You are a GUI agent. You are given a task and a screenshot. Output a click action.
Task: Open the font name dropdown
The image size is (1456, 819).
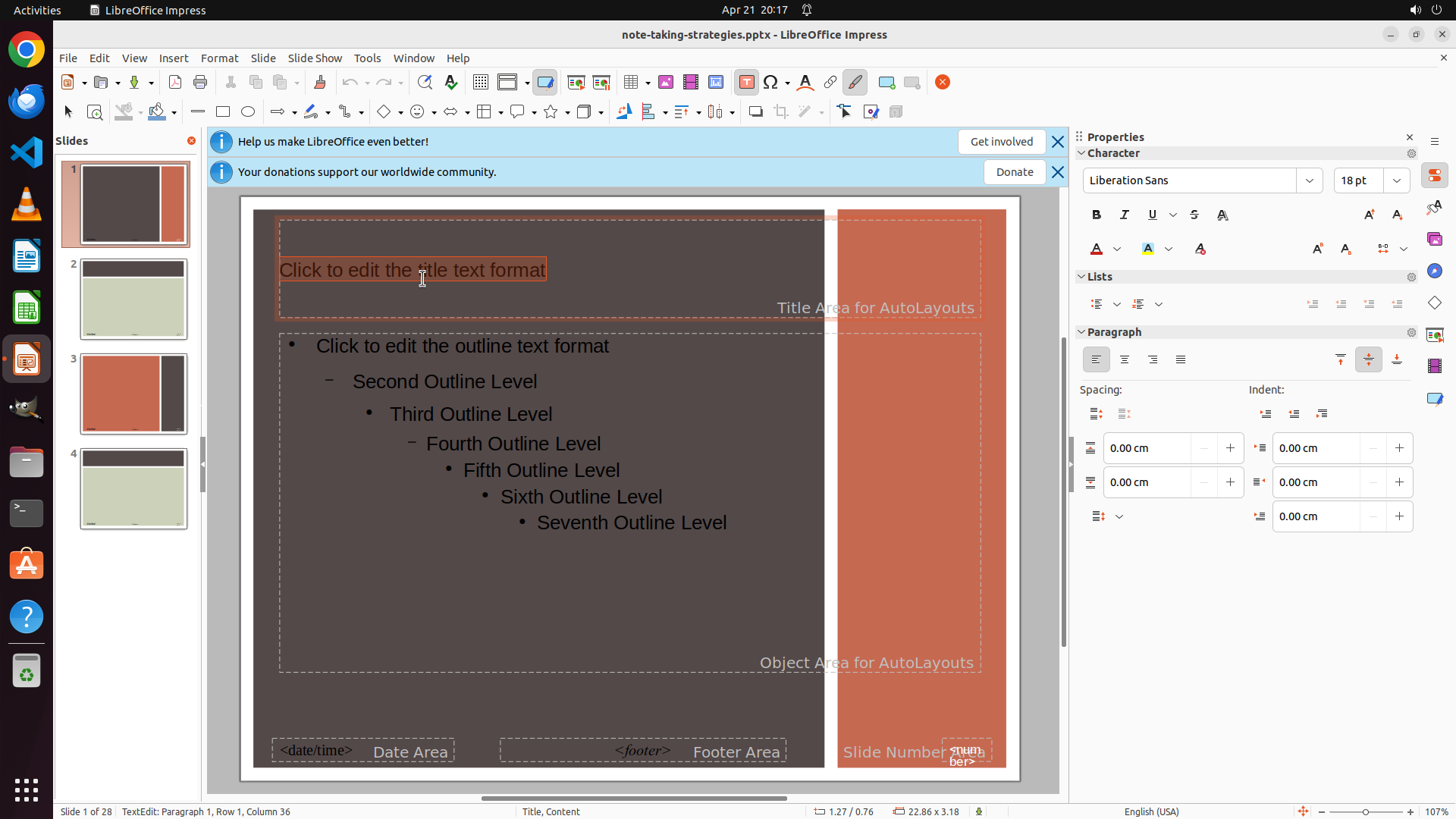click(1310, 180)
